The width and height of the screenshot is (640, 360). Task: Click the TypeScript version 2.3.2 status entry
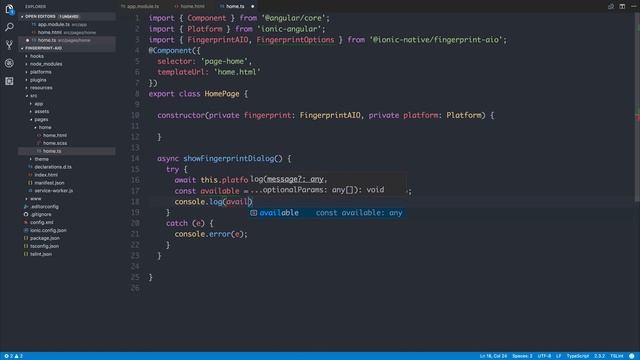tap(599, 356)
